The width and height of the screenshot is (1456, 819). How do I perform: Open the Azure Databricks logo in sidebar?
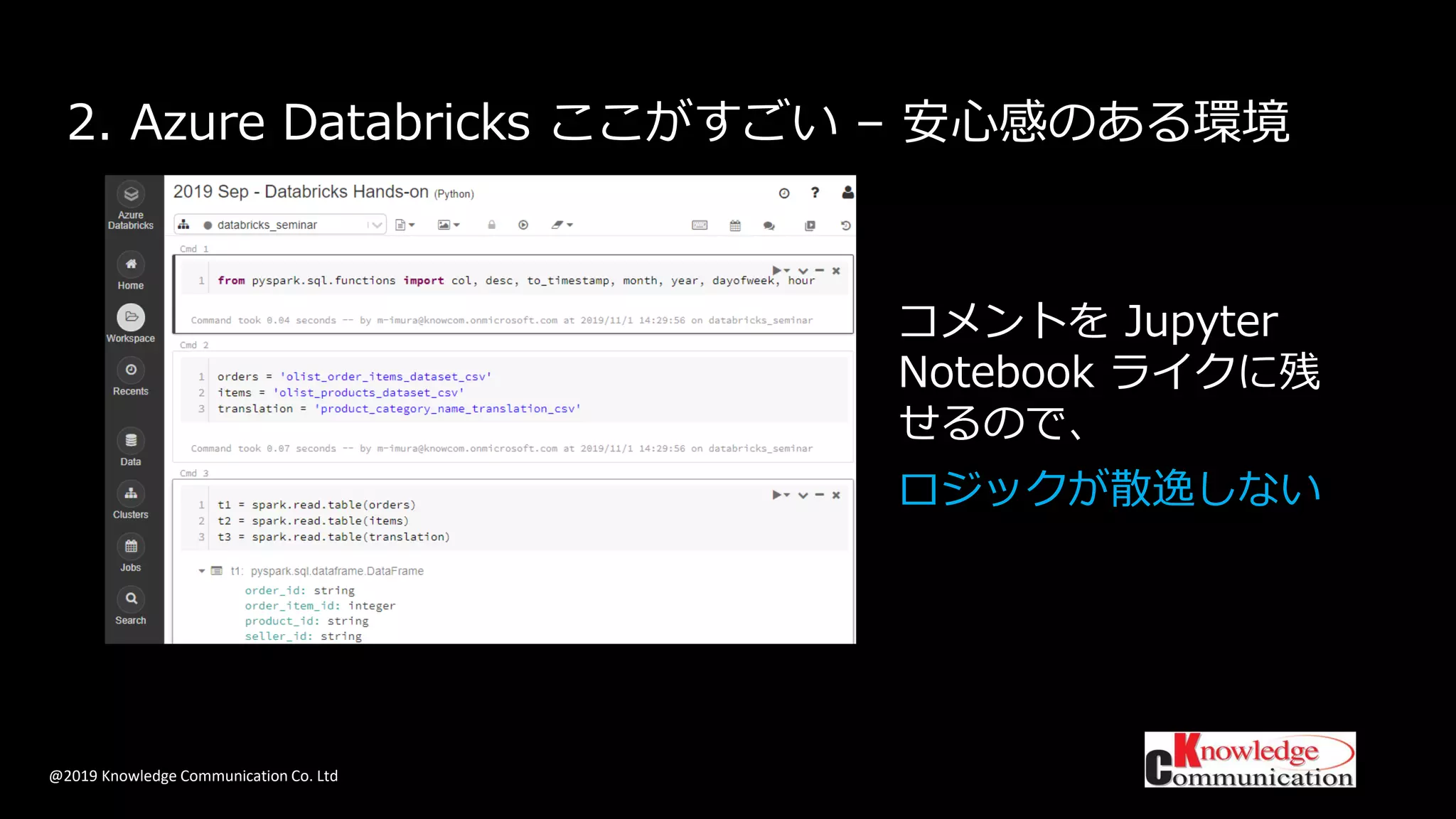pyautogui.click(x=131, y=205)
